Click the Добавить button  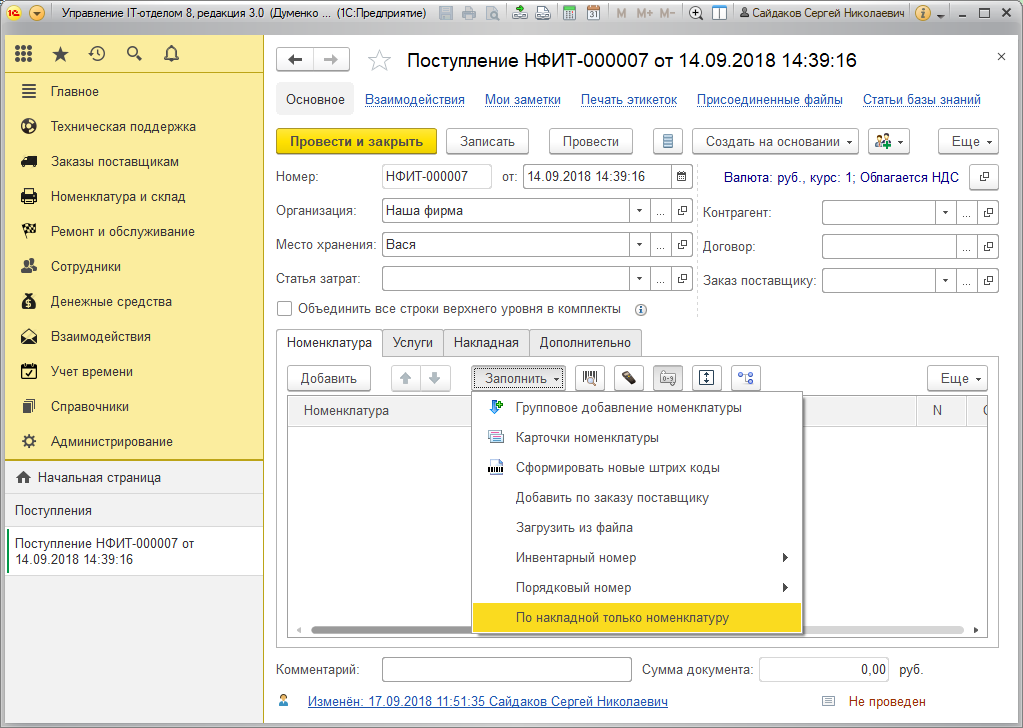pos(329,378)
